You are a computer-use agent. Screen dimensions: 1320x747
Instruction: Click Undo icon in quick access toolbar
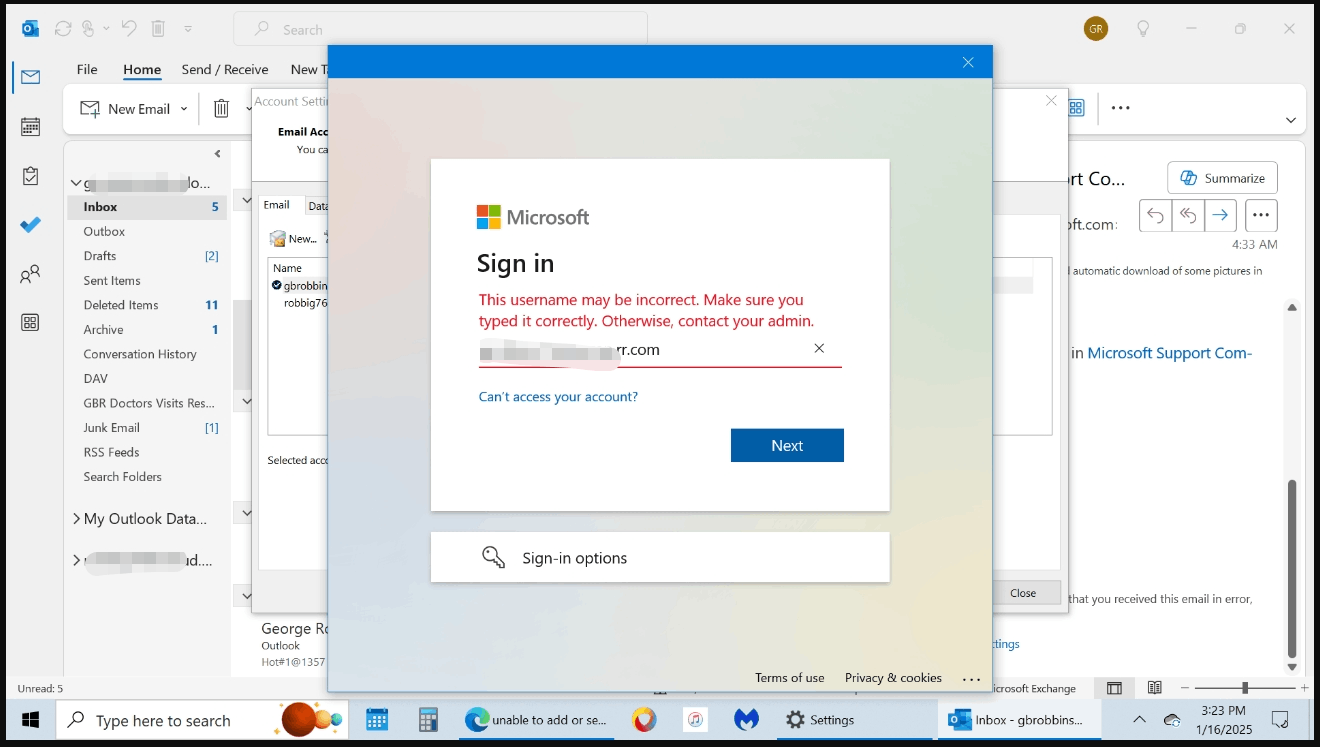pos(128,29)
